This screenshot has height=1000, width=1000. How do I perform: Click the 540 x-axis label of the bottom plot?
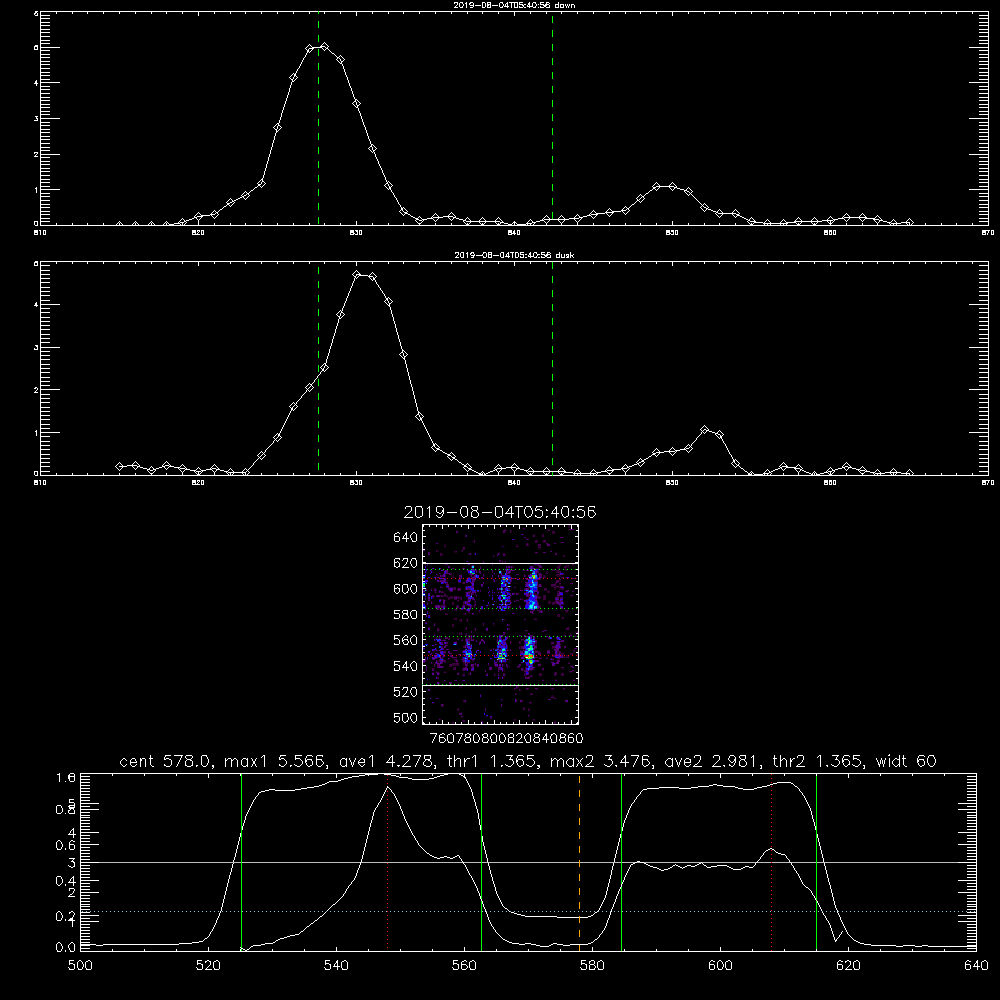[336, 966]
